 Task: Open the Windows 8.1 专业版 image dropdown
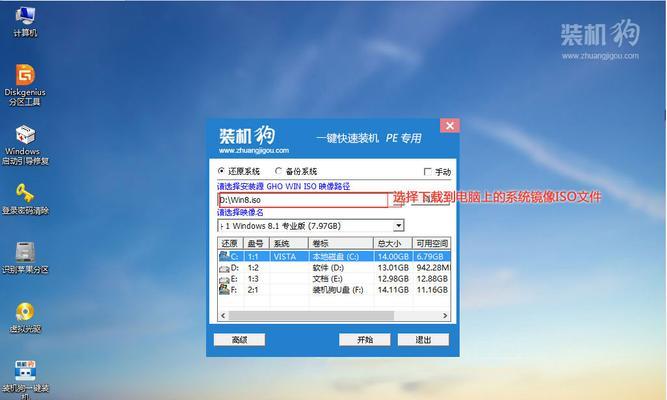click(399, 226)
